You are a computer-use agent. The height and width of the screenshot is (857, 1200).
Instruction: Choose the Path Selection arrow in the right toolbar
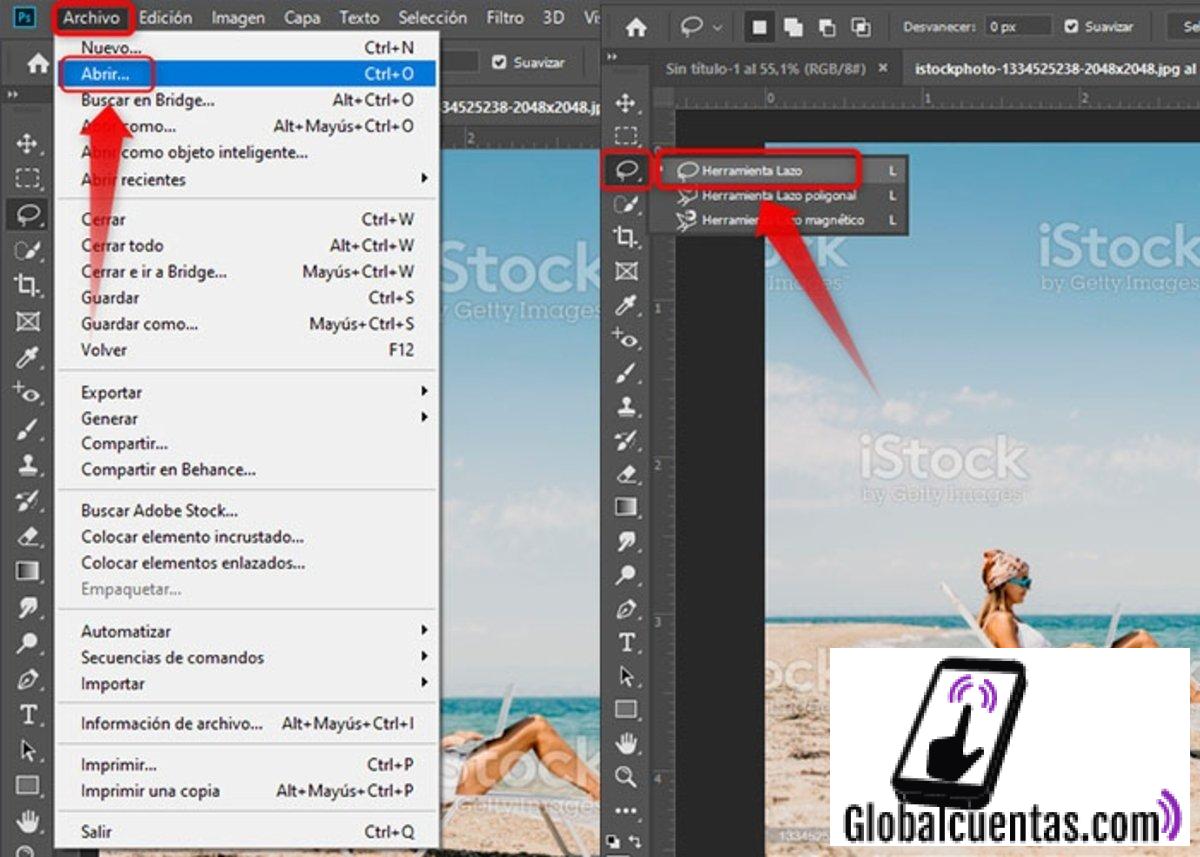pyautogui.click(x=626, y=676)
